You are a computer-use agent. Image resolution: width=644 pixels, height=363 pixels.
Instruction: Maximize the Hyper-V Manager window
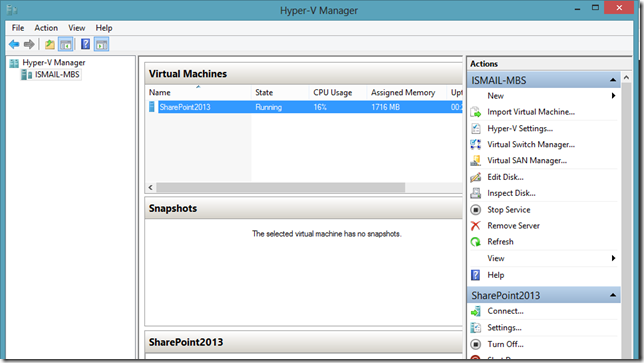click(595, 7)
